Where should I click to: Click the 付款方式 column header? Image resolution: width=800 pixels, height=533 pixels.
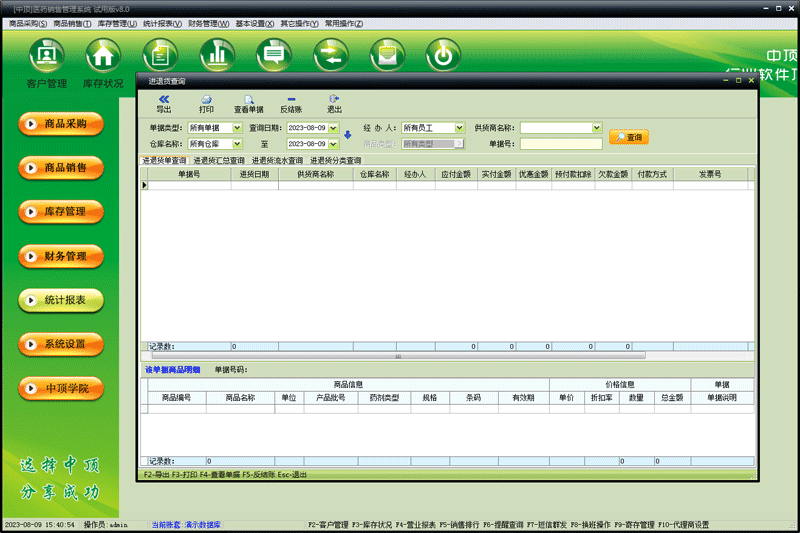tap(652, 174)
